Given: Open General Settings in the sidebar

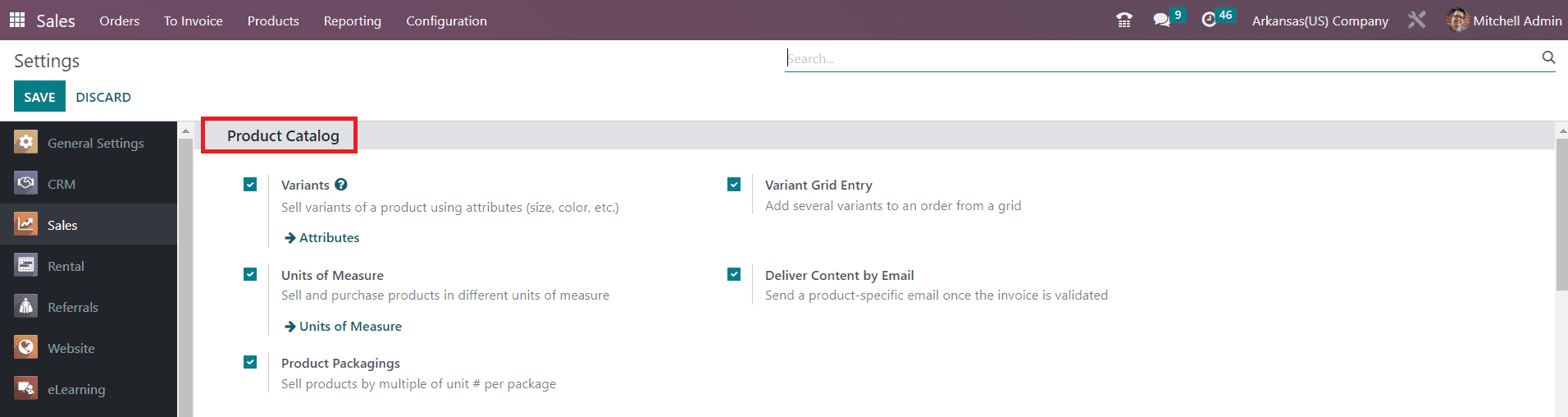Looking at the screenshot, I should pyautogui.click(x=95, y=143).
